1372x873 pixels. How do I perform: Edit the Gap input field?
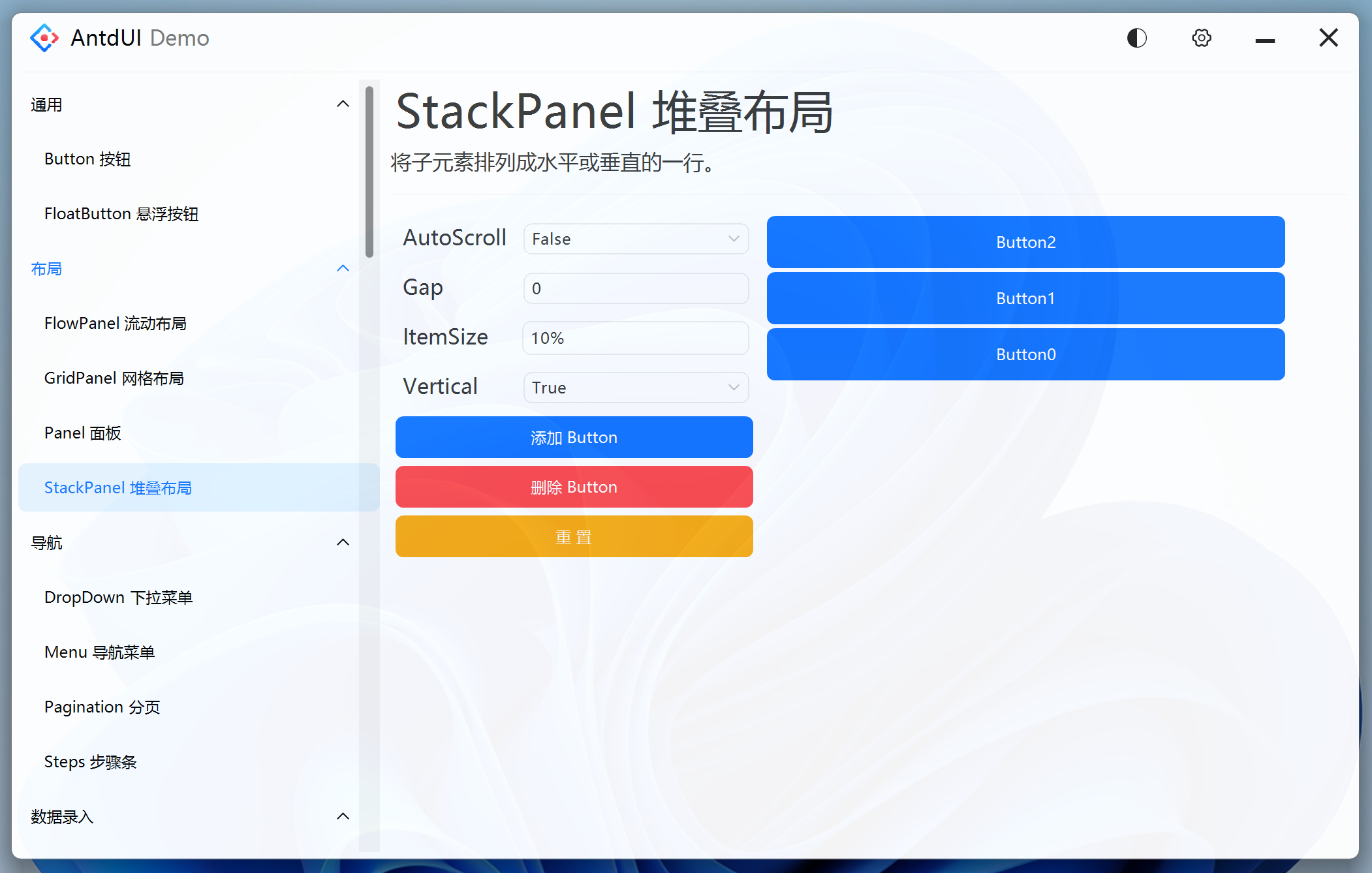click(x=635, y=288)
